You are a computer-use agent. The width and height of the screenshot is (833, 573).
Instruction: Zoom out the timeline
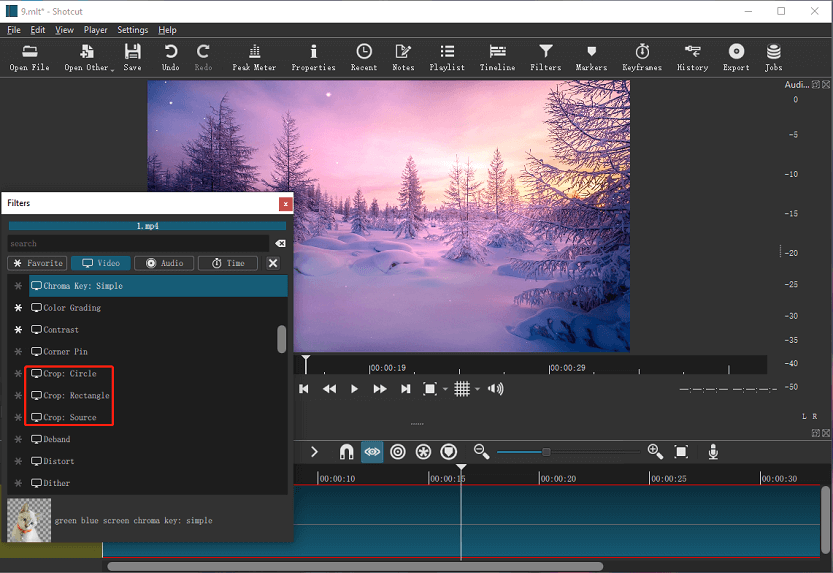(481, 452)
